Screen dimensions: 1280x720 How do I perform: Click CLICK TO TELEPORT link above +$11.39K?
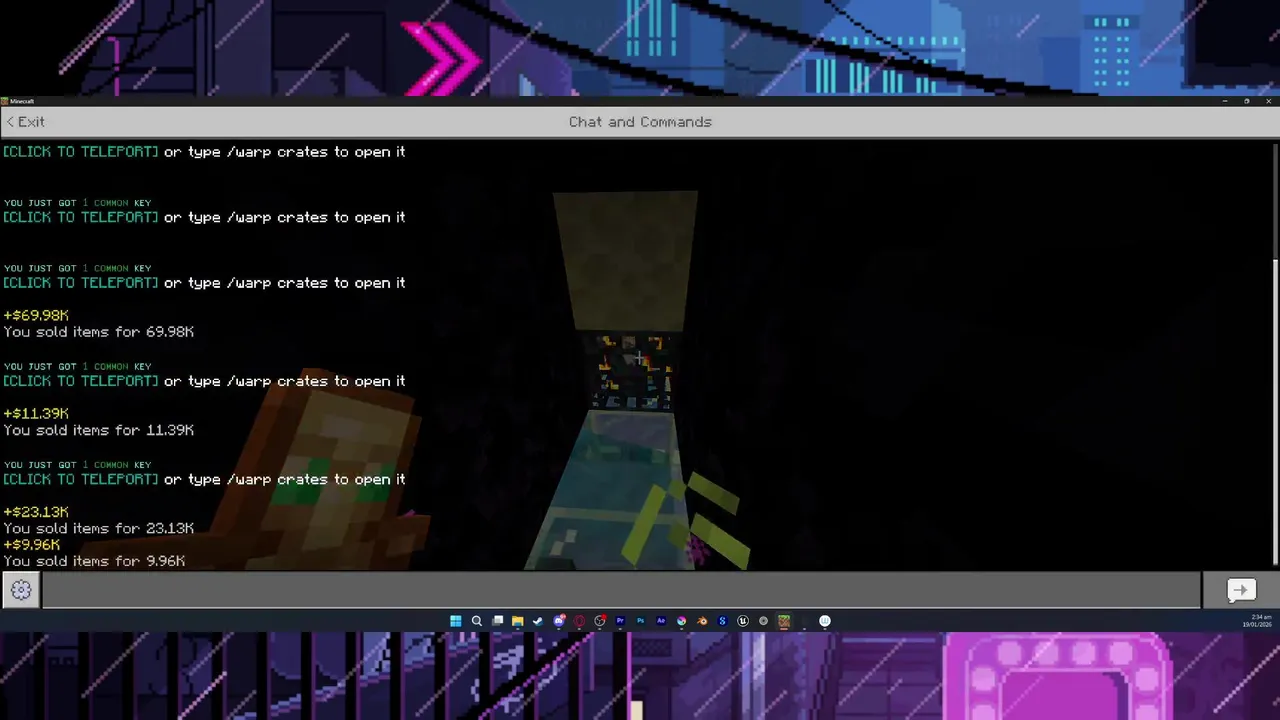point(81,381)
